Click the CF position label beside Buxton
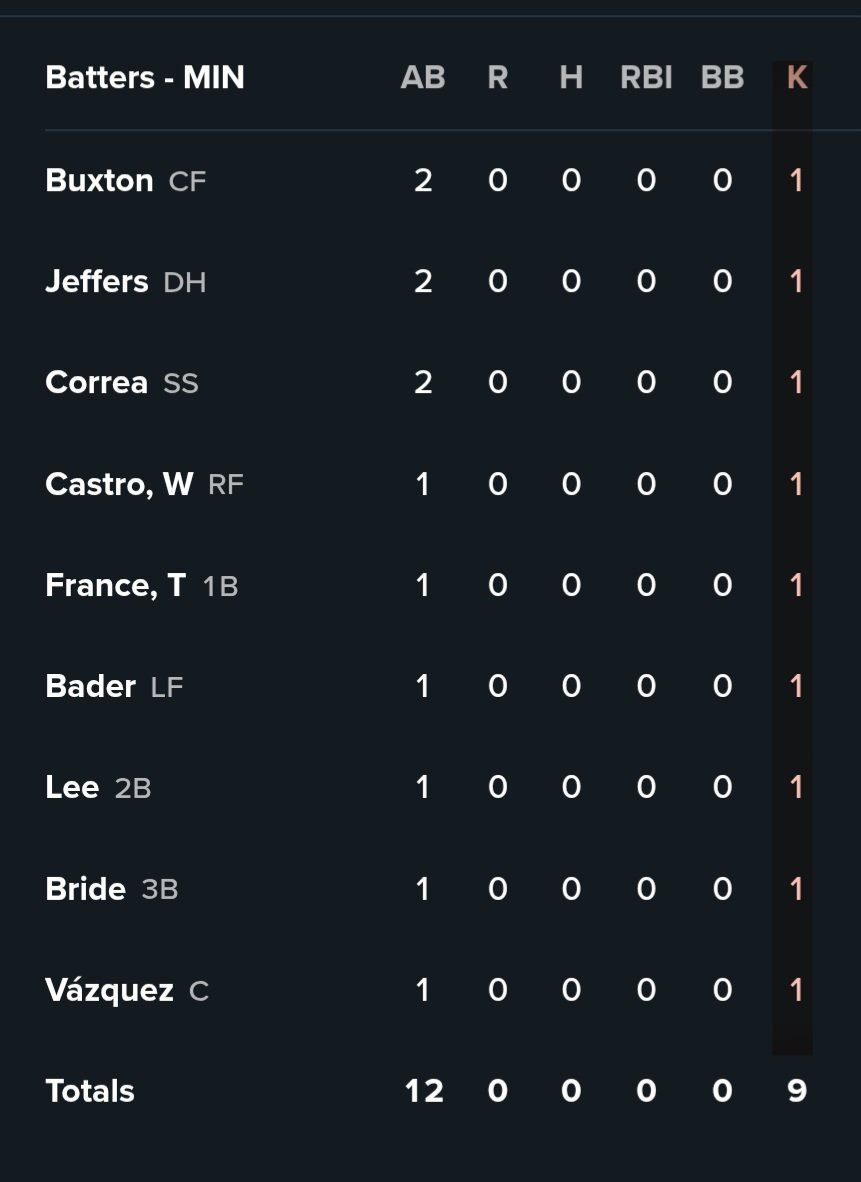Image resolution: width=861 pixels, height=1182 pixels. 187,182
